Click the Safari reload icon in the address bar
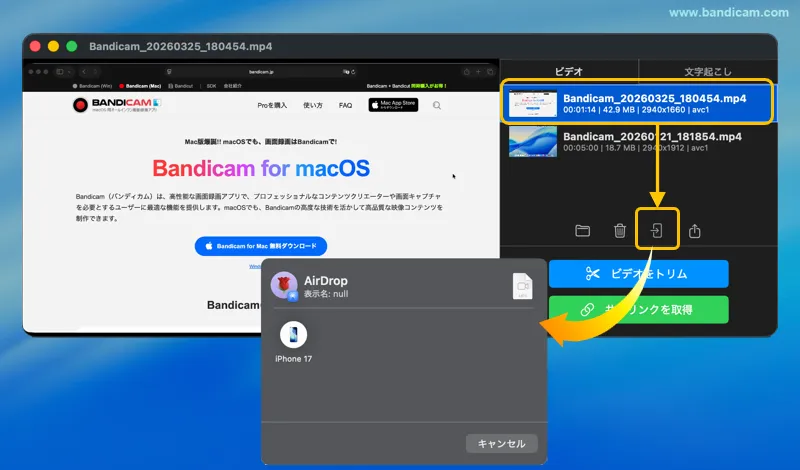 [353, 72]
